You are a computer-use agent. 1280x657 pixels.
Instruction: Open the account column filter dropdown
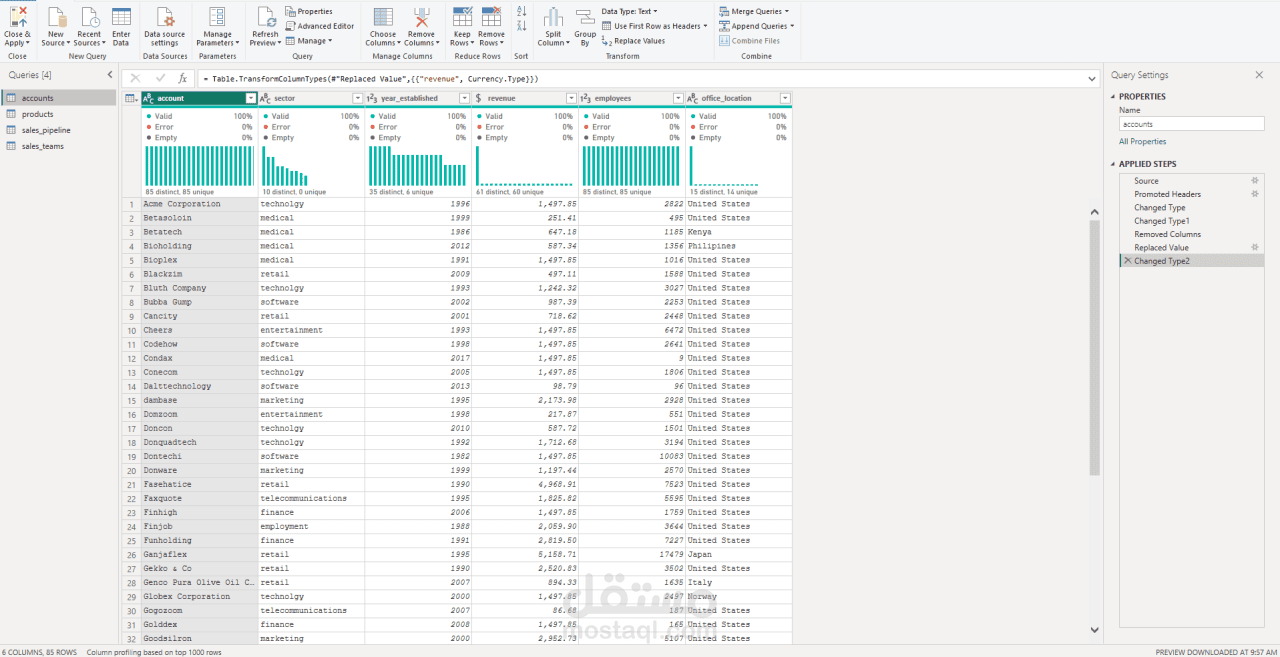[x=251, y=98]
